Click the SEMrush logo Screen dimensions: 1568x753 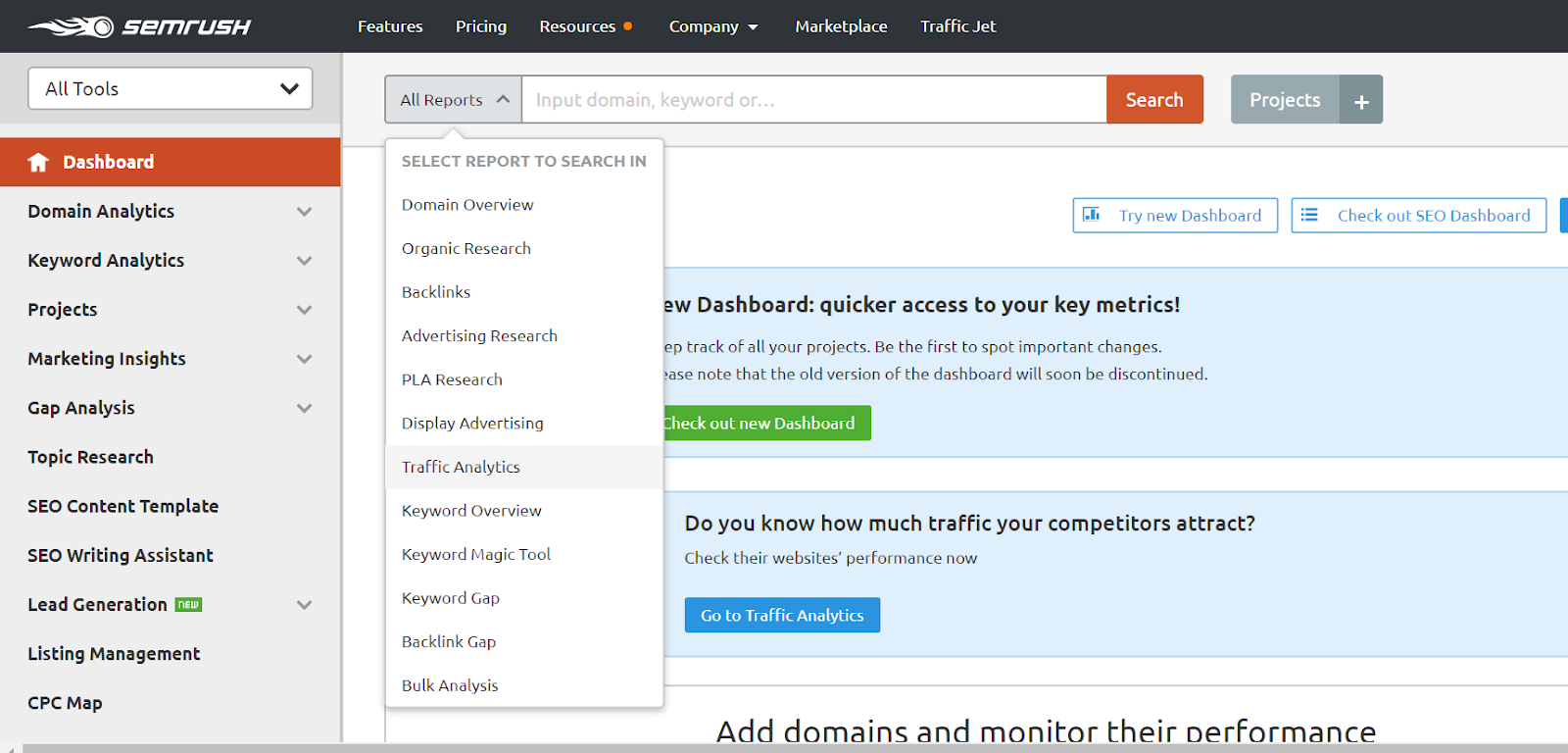point(139,26)
